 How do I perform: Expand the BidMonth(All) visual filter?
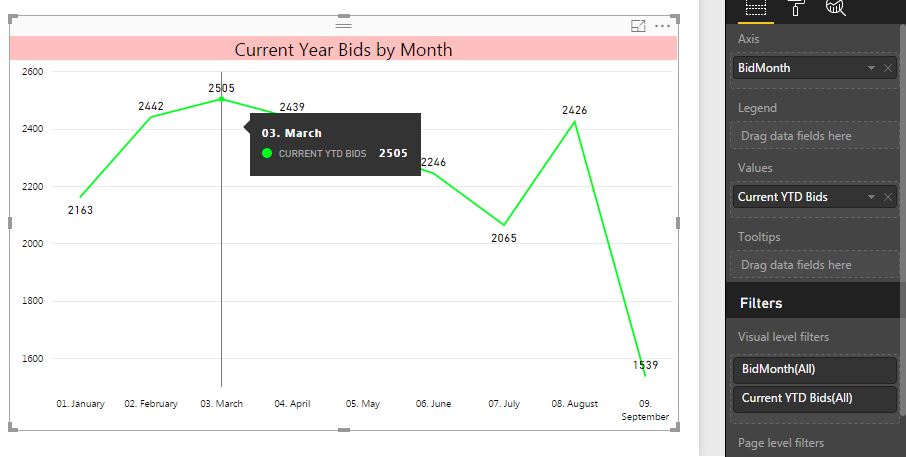pyautogui.click(x=814, y=369)
